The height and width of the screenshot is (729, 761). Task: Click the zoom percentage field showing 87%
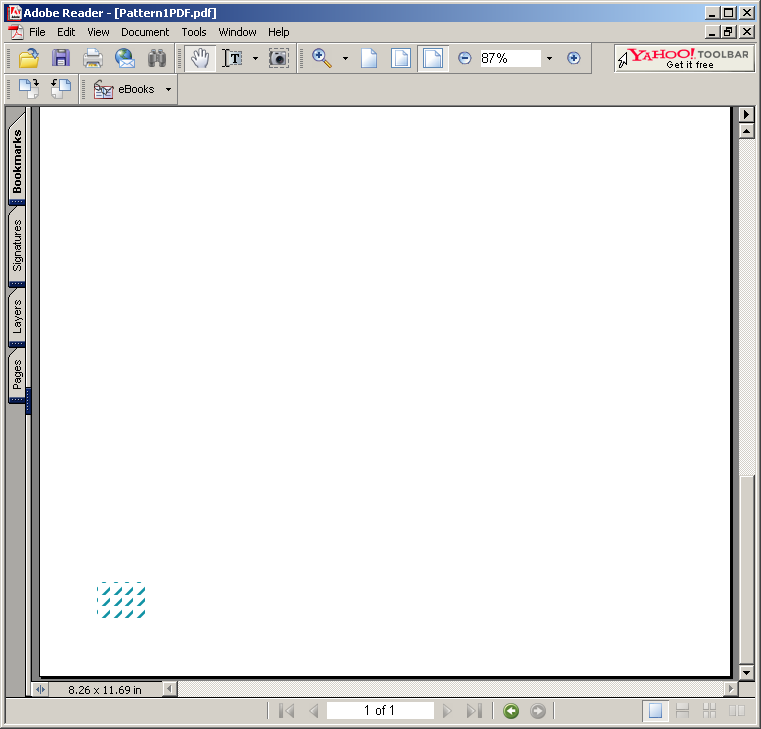(510, 58)
